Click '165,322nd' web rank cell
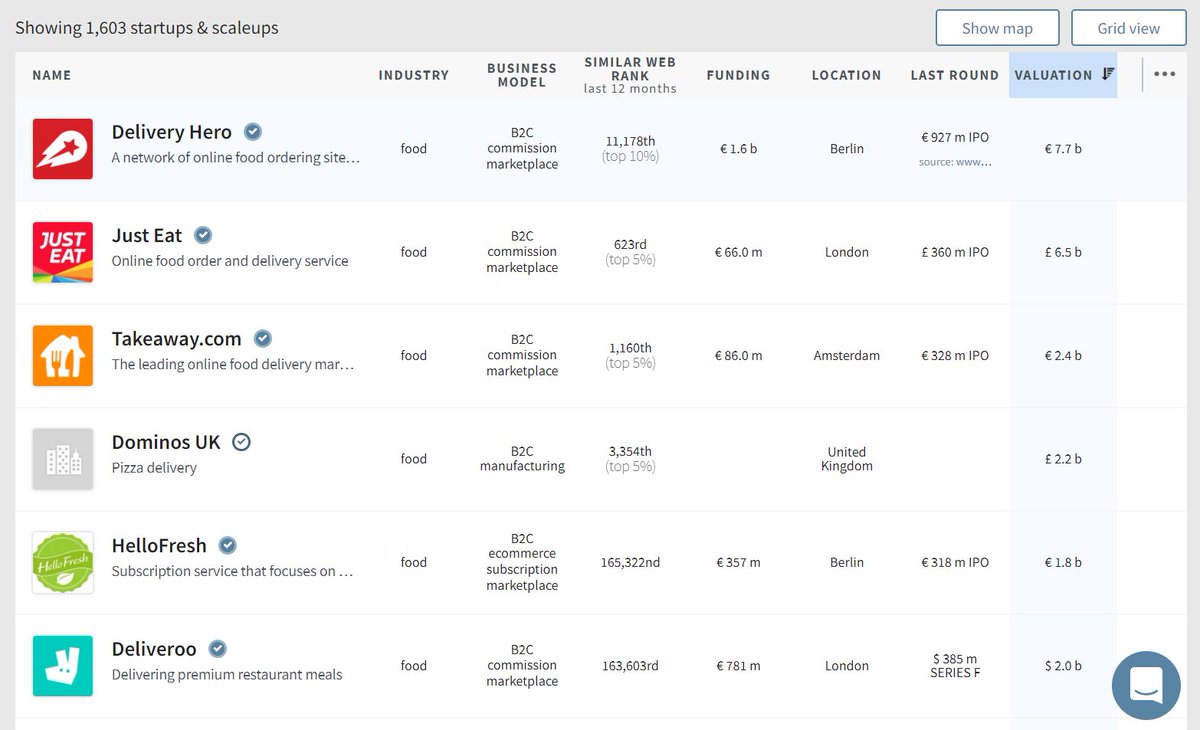1200x730 pixels. click(x=631, y=562)
